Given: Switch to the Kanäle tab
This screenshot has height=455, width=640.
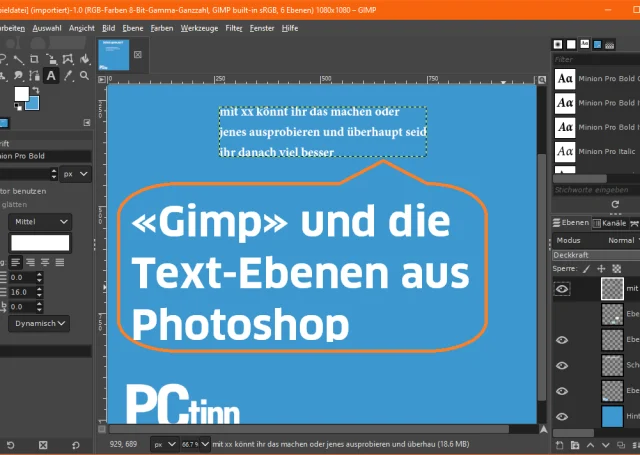Looking at the screenshot, I should (x=610, y=223).
